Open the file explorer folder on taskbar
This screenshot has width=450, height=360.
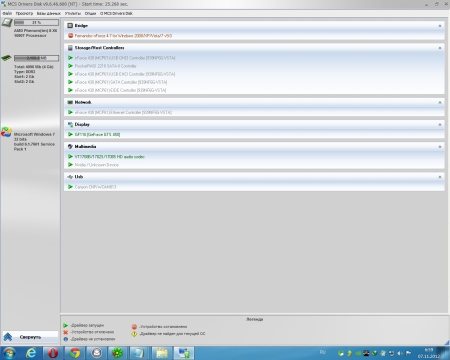pyautogui.click(x=162, y=353)
